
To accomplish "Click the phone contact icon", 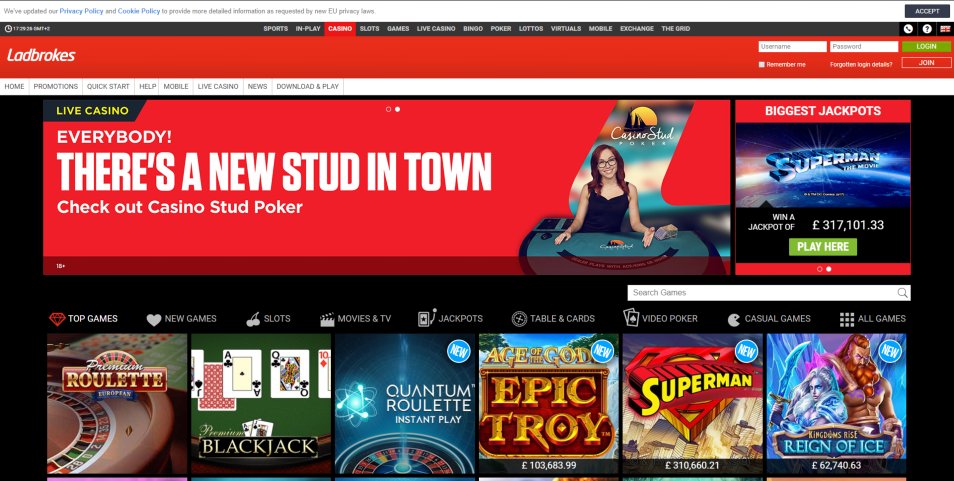I will [908, 29].
